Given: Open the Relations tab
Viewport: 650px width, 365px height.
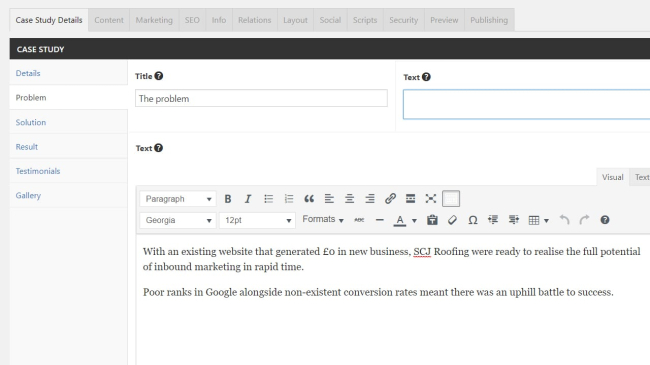Looking at the screenshot, I should [255, 20].
